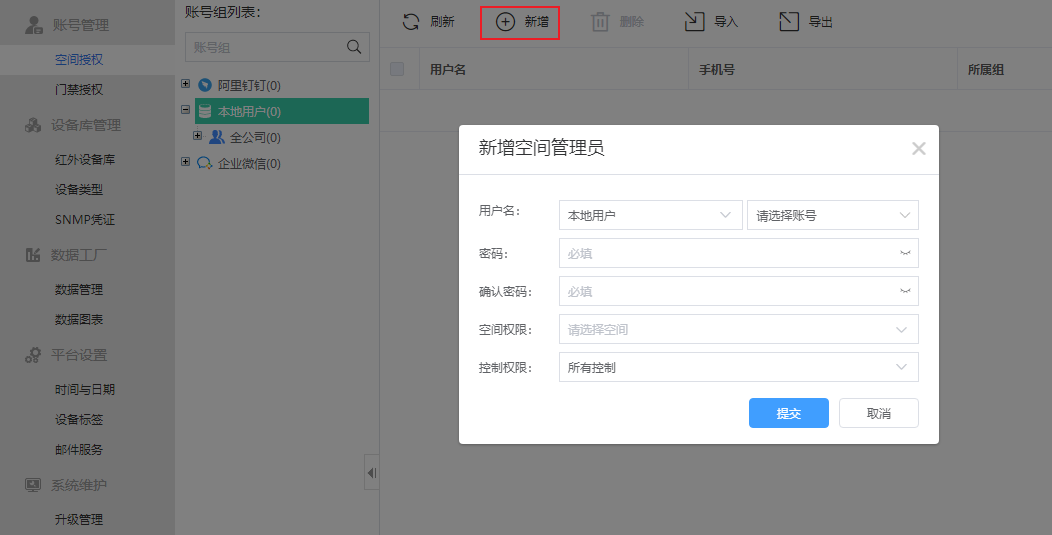Select 本地用户(0) label in account group tree
The width and height of the screenshot is (1052, 535).
pos(249,111)
